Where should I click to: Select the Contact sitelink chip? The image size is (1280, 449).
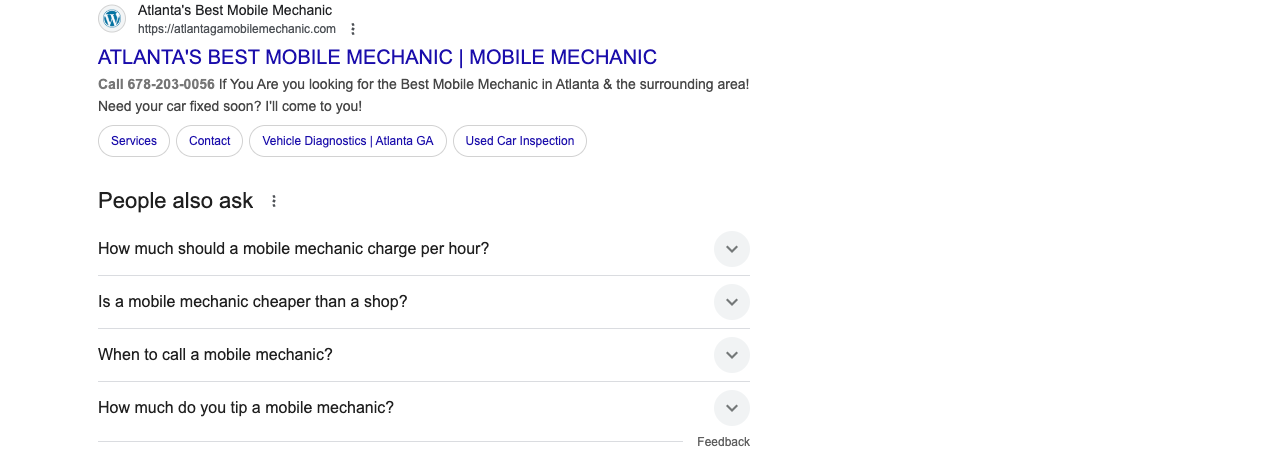coord(210,141)
